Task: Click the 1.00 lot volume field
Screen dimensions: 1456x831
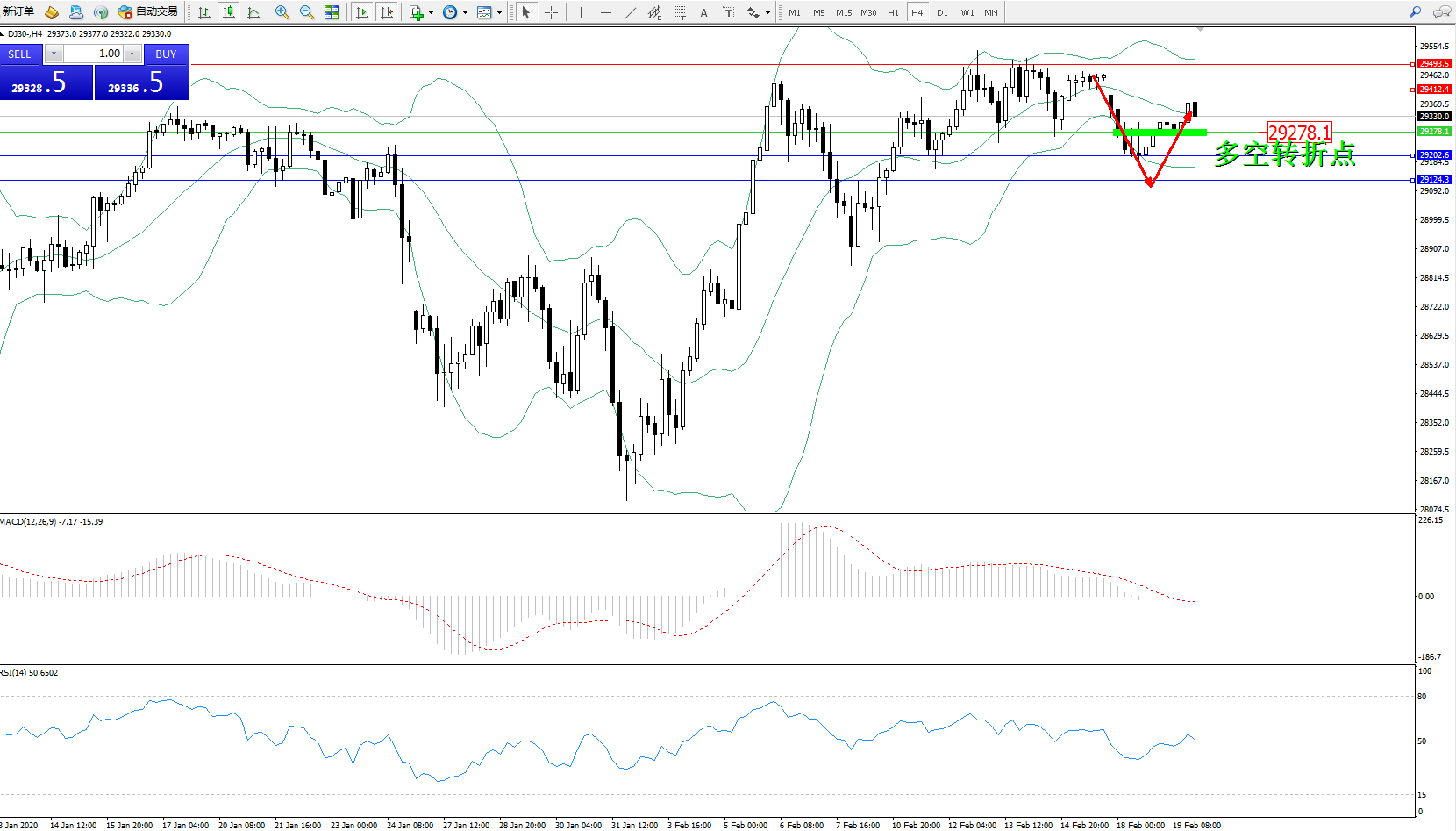Action: pos(98,54)
